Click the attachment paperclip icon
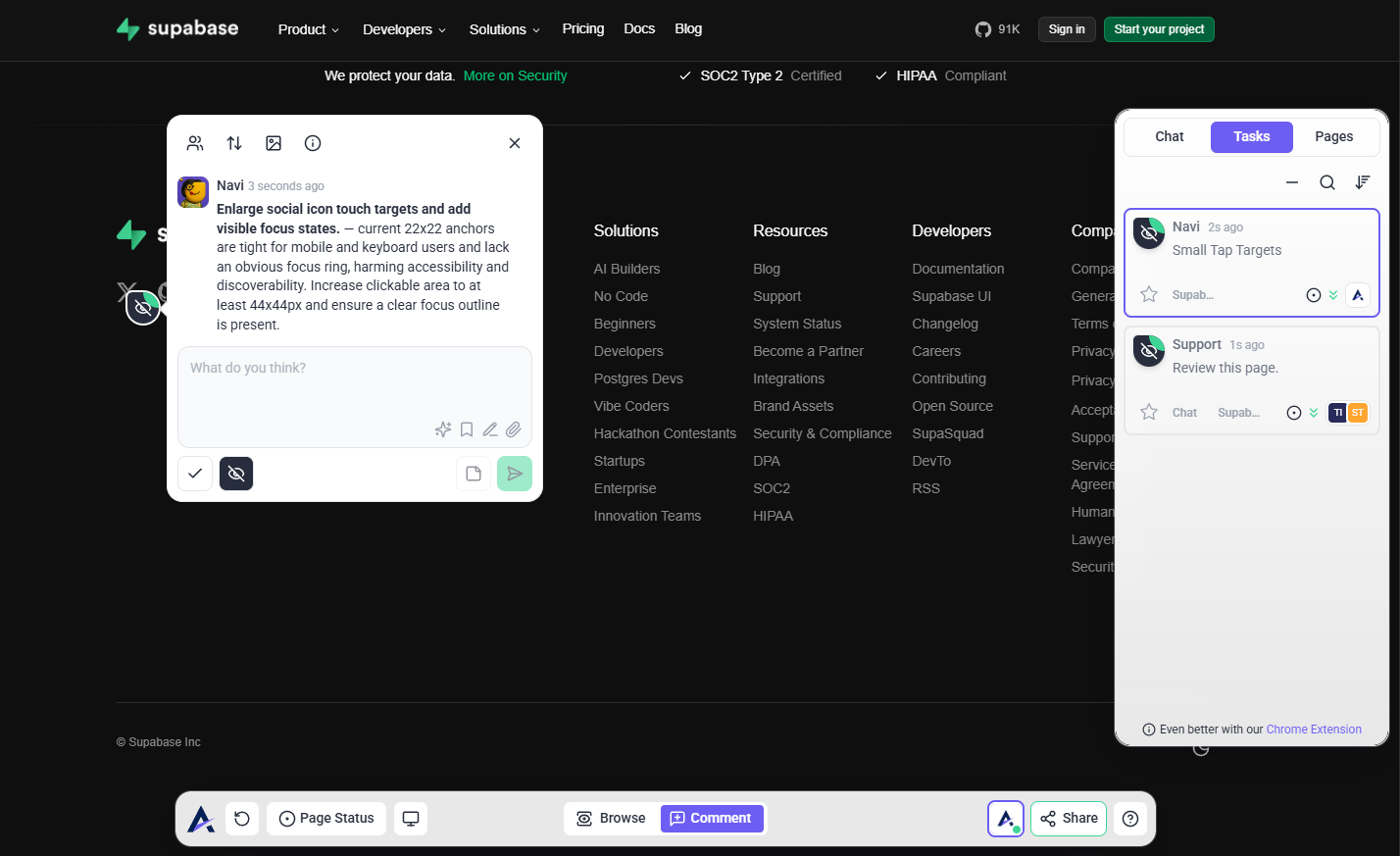 (x=514, y=429)
